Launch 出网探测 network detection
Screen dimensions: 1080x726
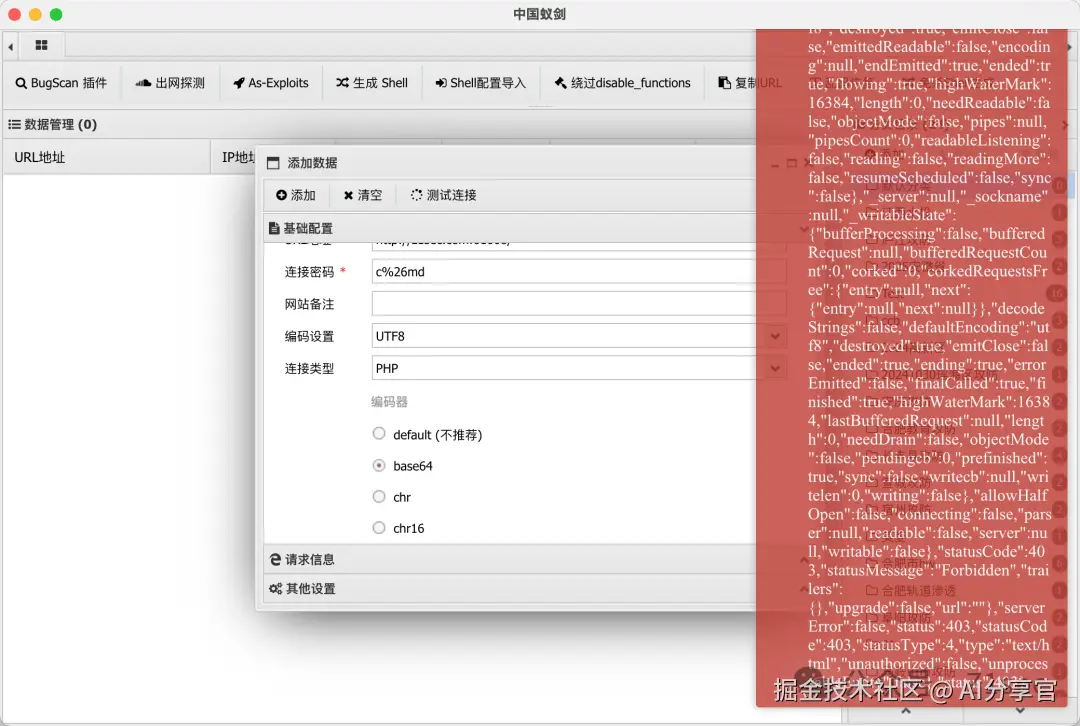[x=170, y=83]
